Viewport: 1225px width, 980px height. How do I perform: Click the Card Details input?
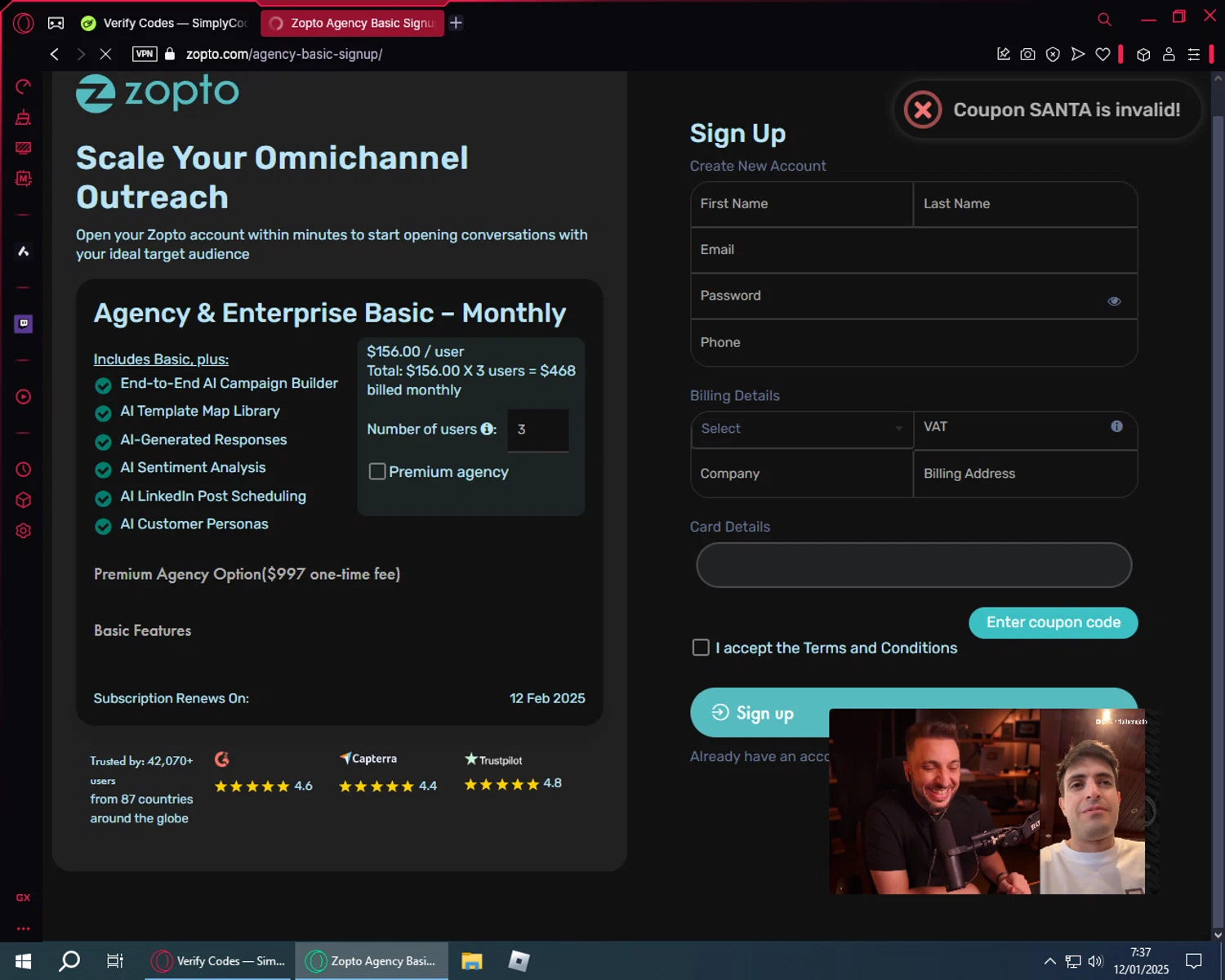pos(914,565)
